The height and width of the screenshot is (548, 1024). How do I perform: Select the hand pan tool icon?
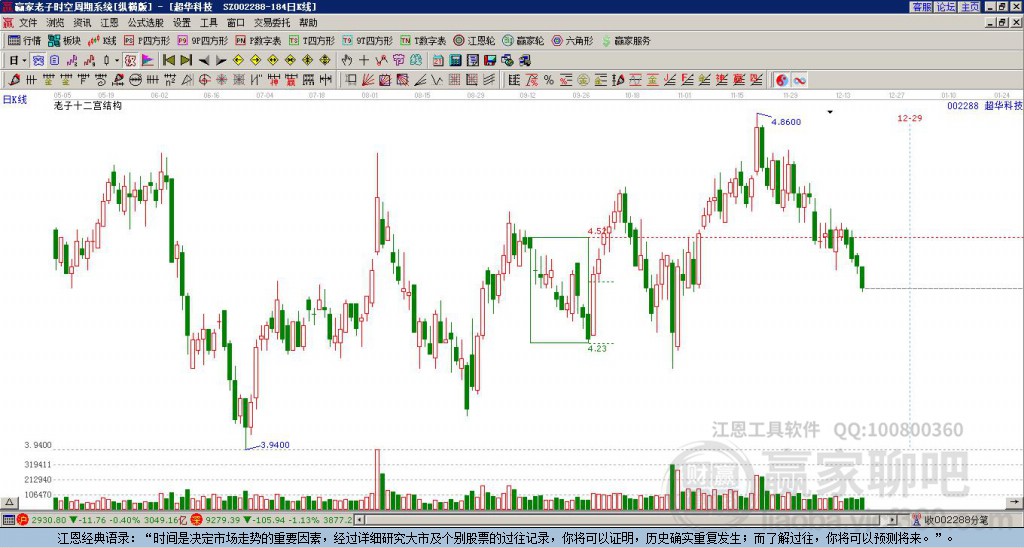tap(347, 61)
